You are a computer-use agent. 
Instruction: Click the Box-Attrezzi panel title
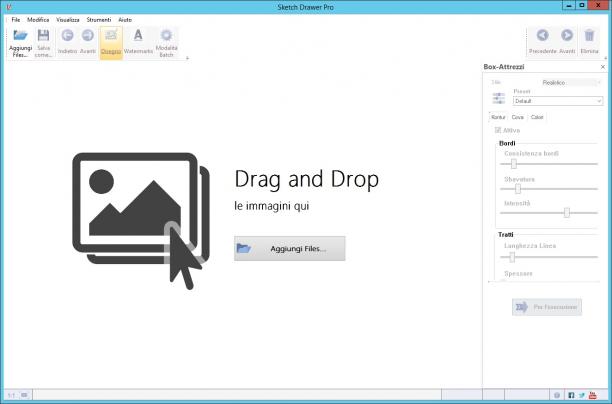504,67
